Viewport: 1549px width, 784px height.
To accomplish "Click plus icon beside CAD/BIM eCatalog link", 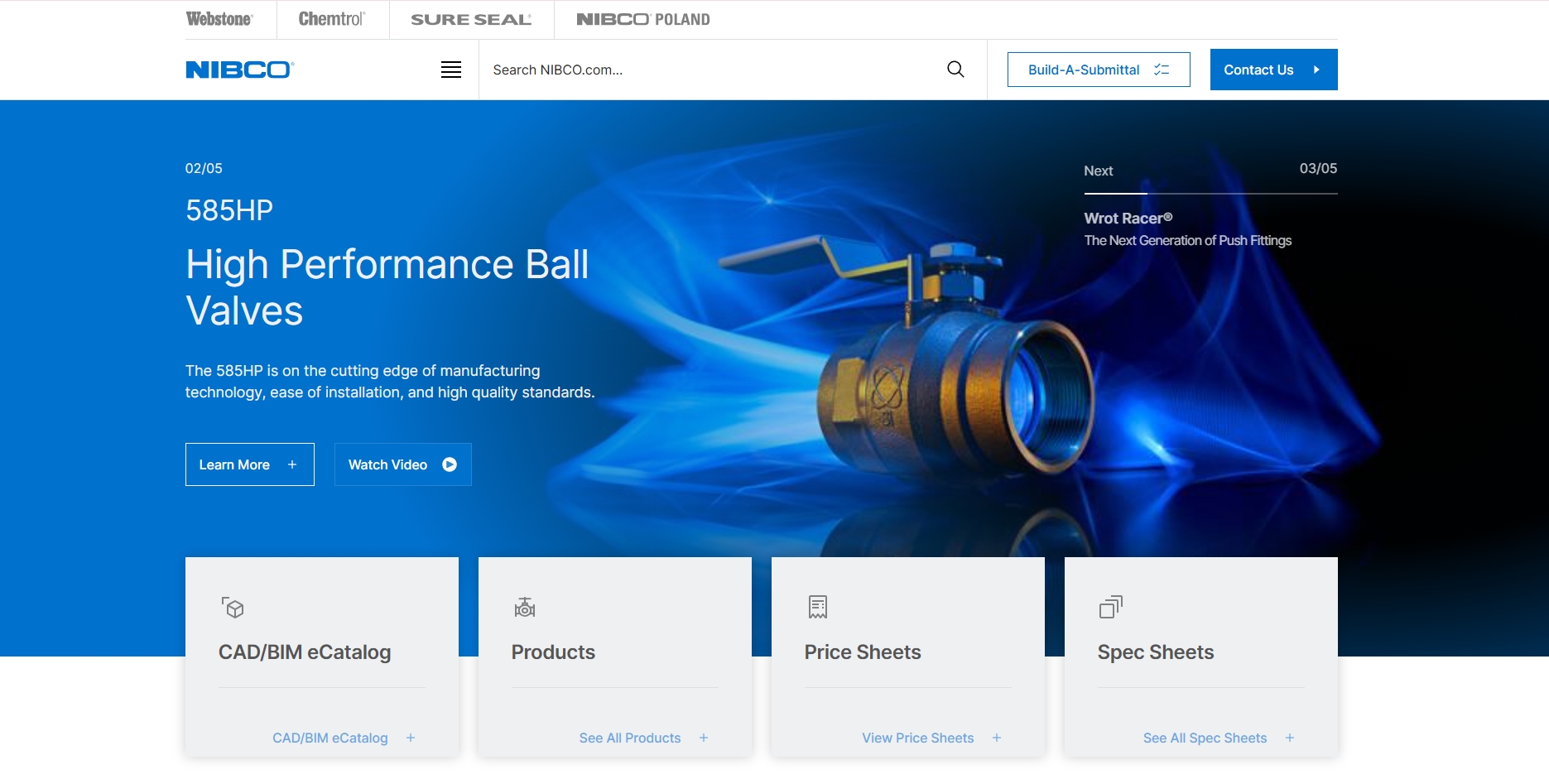I will pos(411,738).
